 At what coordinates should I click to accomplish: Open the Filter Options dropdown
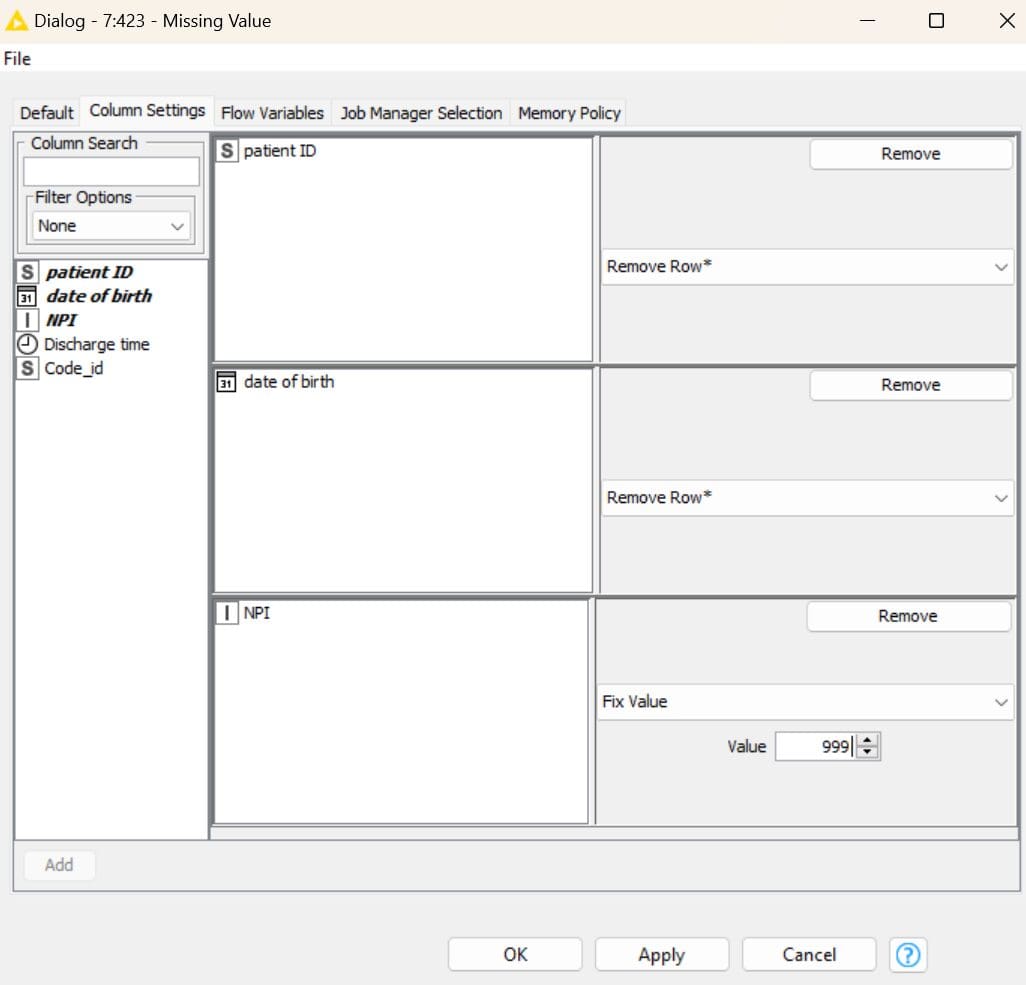(x=110, y=226)
